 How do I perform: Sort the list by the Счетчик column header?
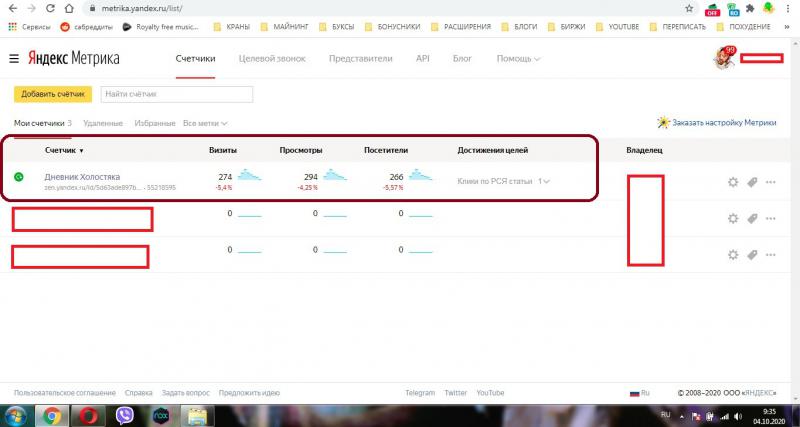click(64, 150)
